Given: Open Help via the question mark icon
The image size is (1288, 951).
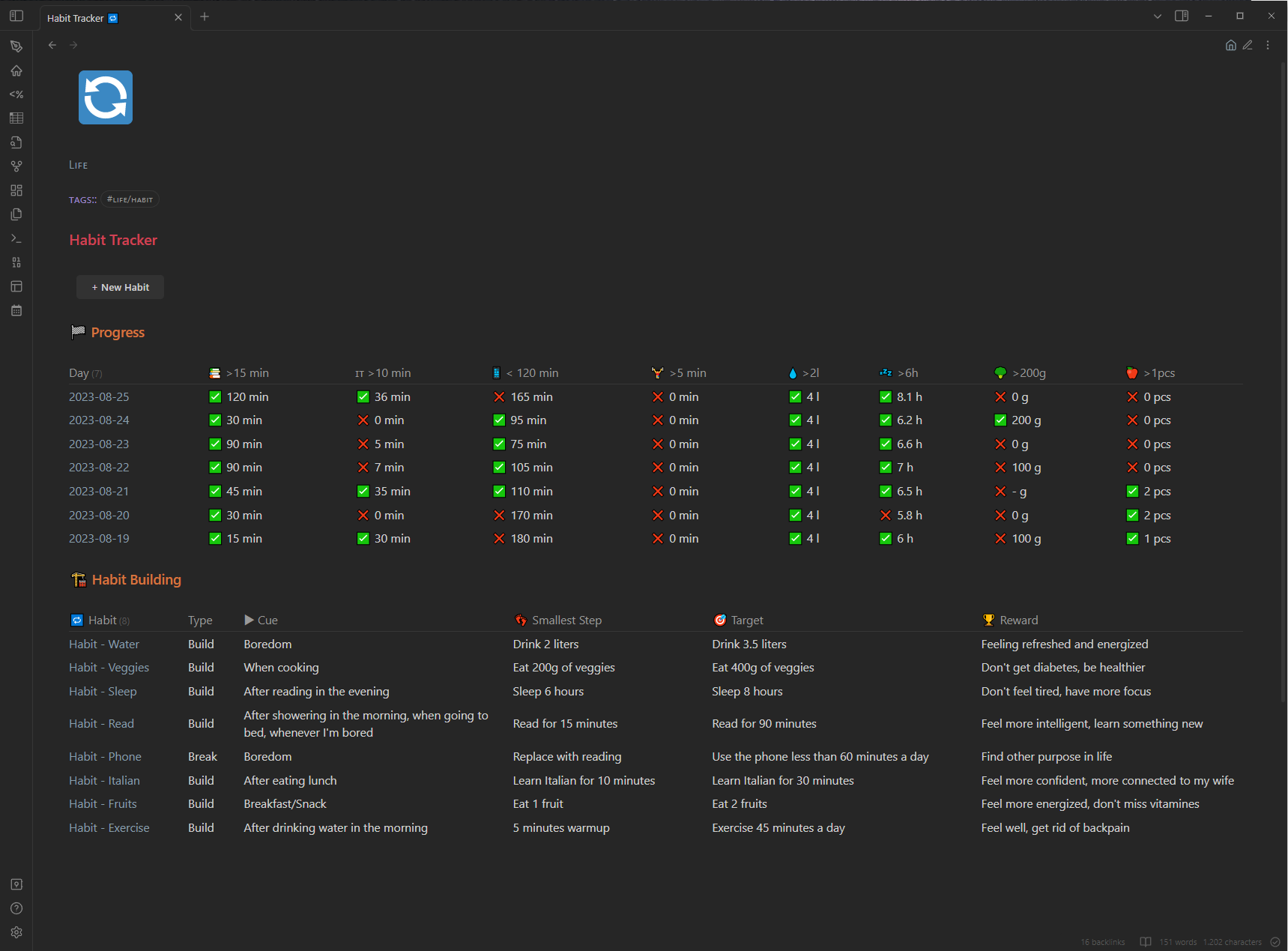Looking at the screenshot, I should tap(16, 908).
